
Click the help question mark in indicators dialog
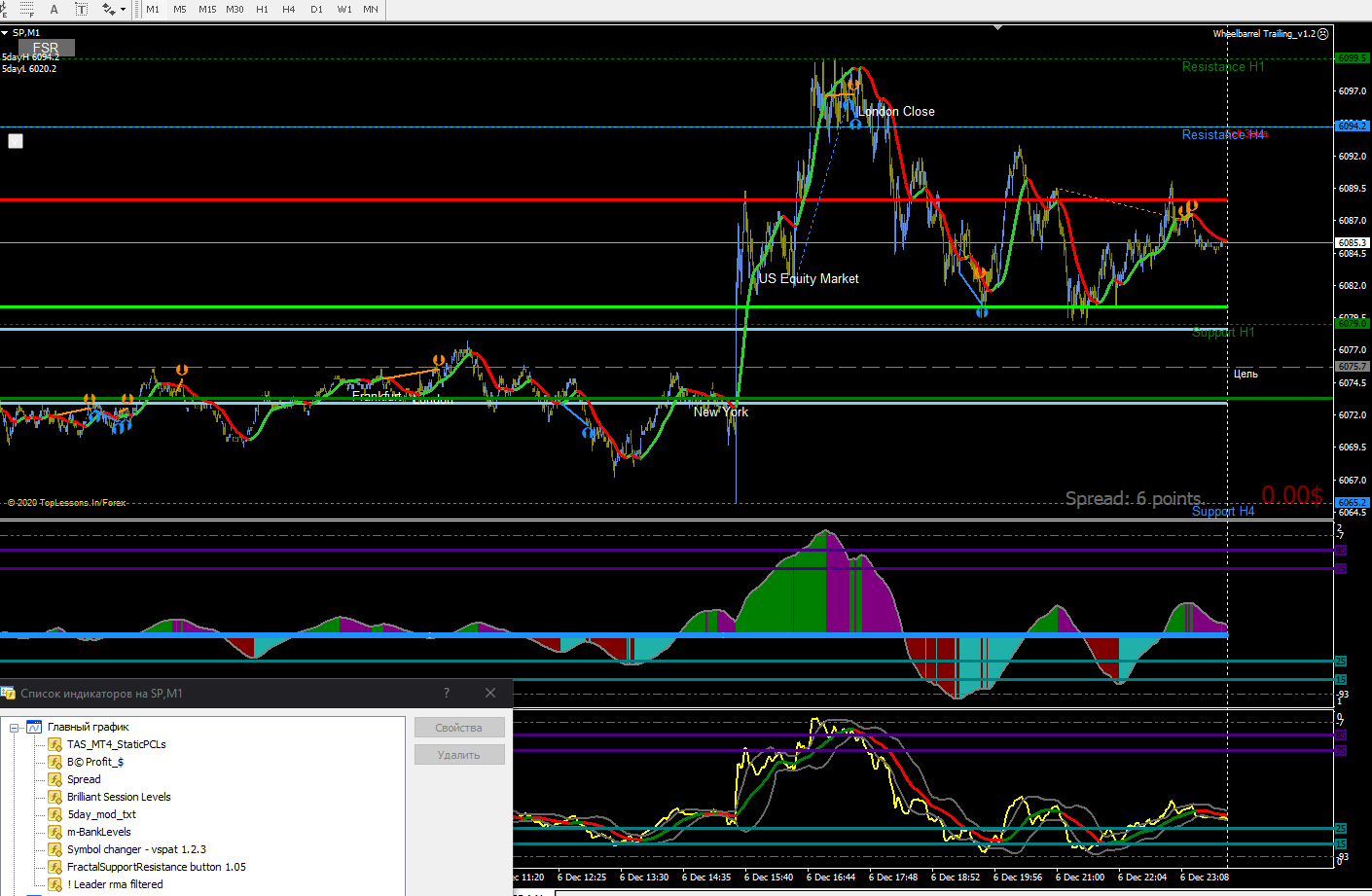point(447,693)
